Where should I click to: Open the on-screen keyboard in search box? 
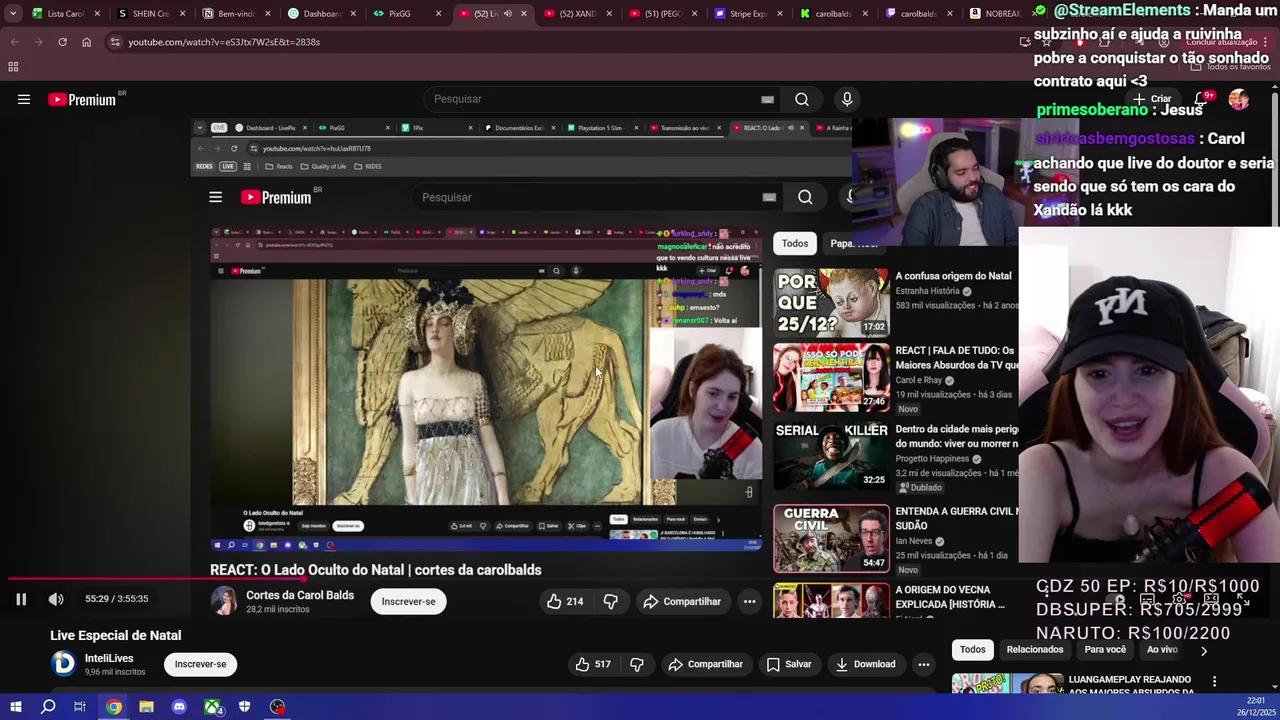(767, 99)
